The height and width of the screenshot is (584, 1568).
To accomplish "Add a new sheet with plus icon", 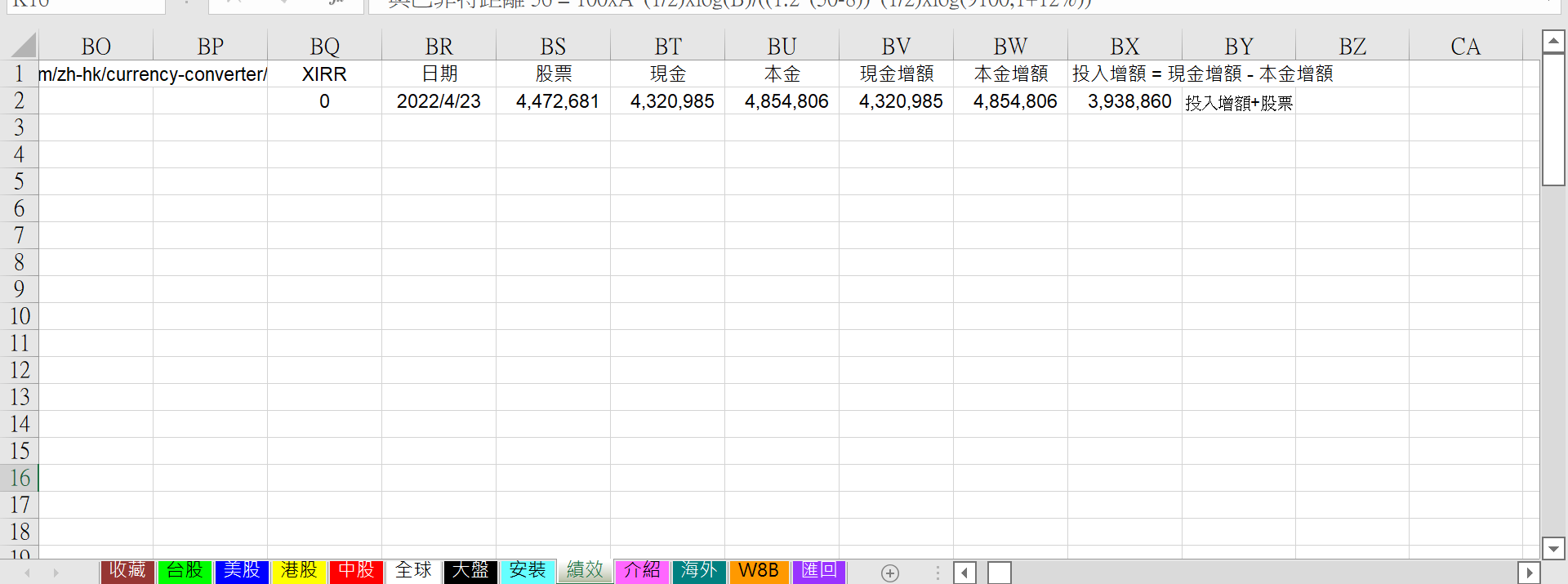I will (x=890, y=573).
